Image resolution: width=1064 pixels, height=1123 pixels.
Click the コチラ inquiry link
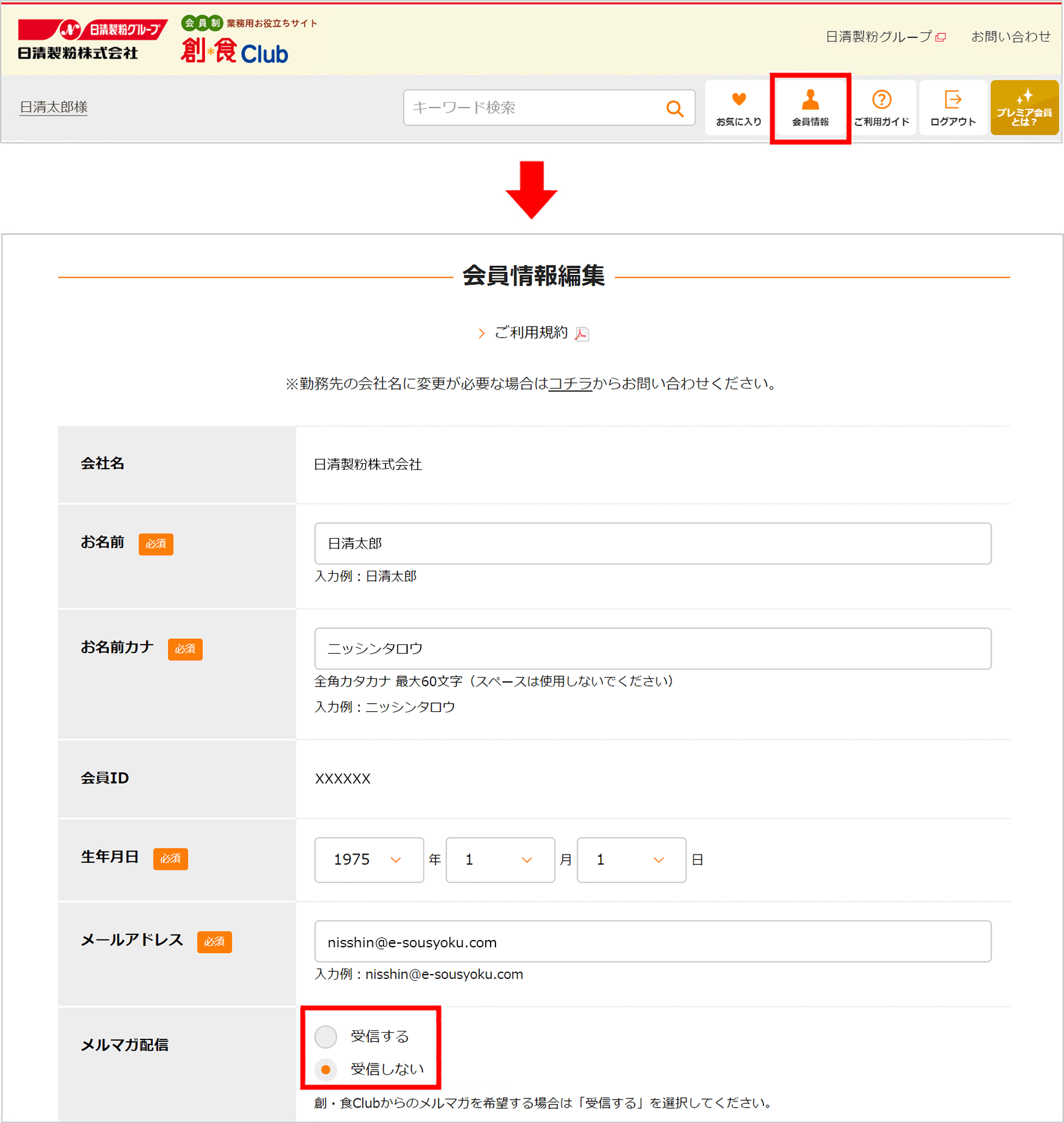pos(570,384)
